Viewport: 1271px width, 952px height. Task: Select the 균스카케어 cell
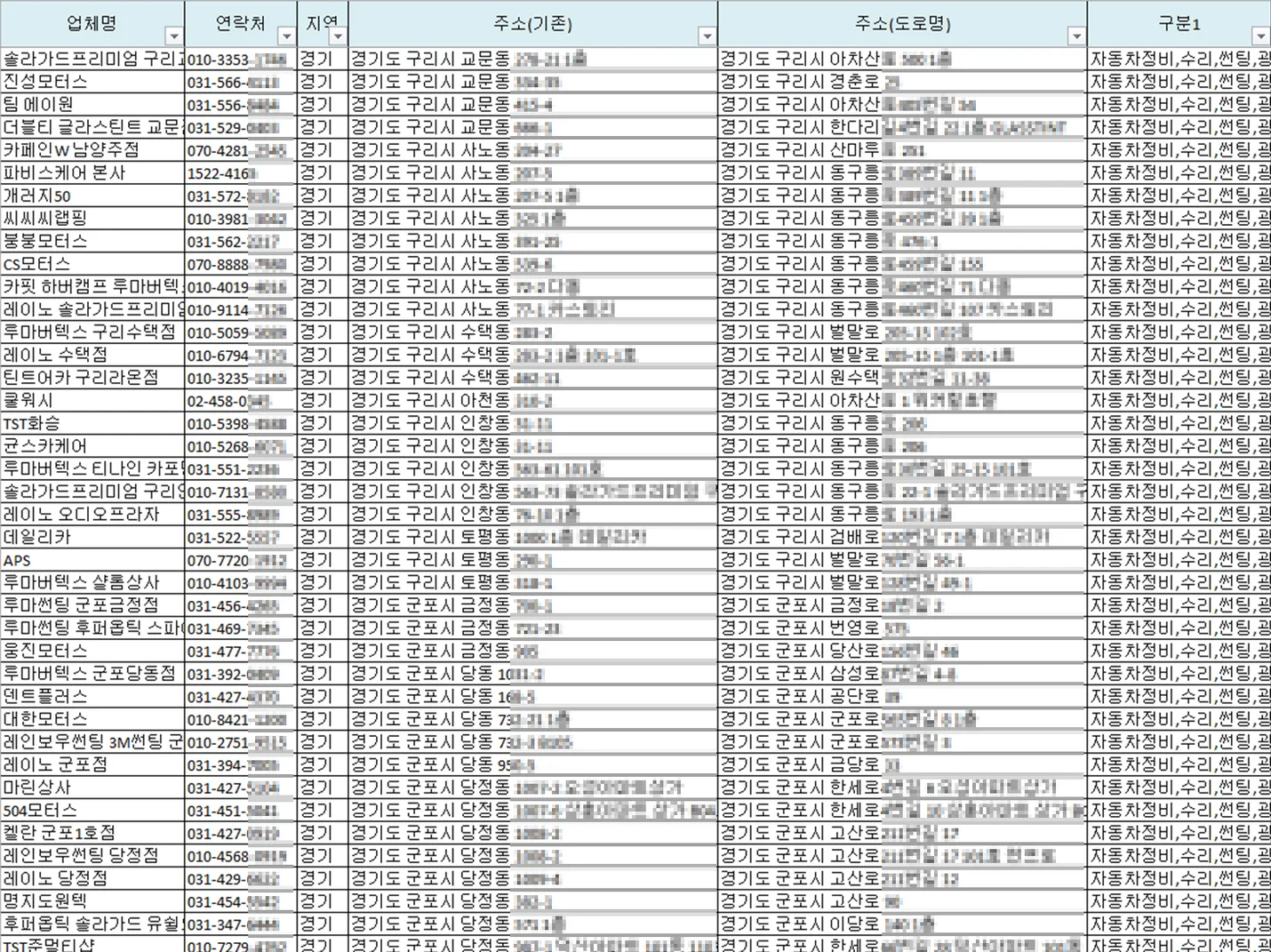click(x=92, y=446)
